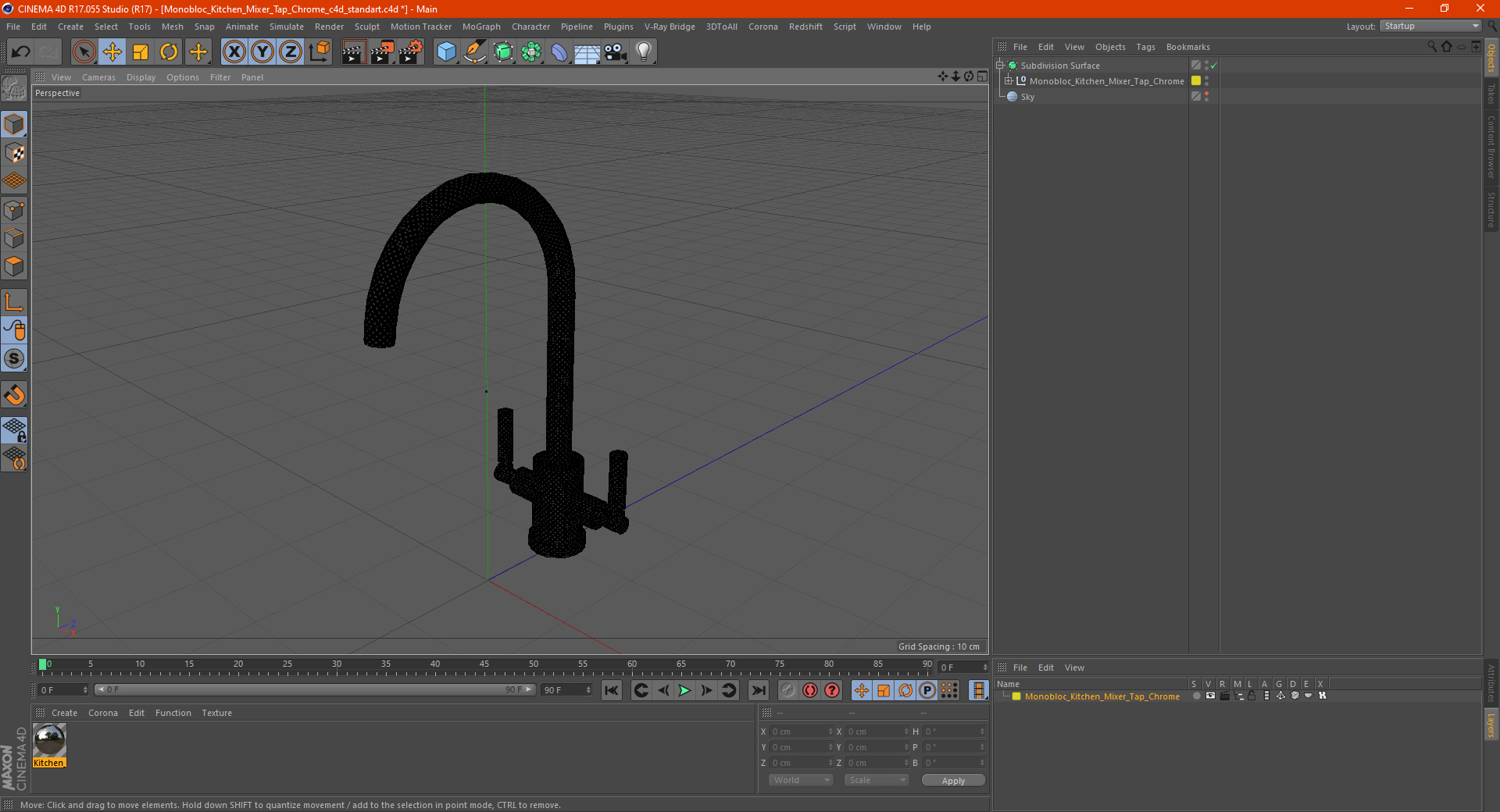Open the World coordinate dropdown
The image size is (1500, 812).
coord(801,780)
